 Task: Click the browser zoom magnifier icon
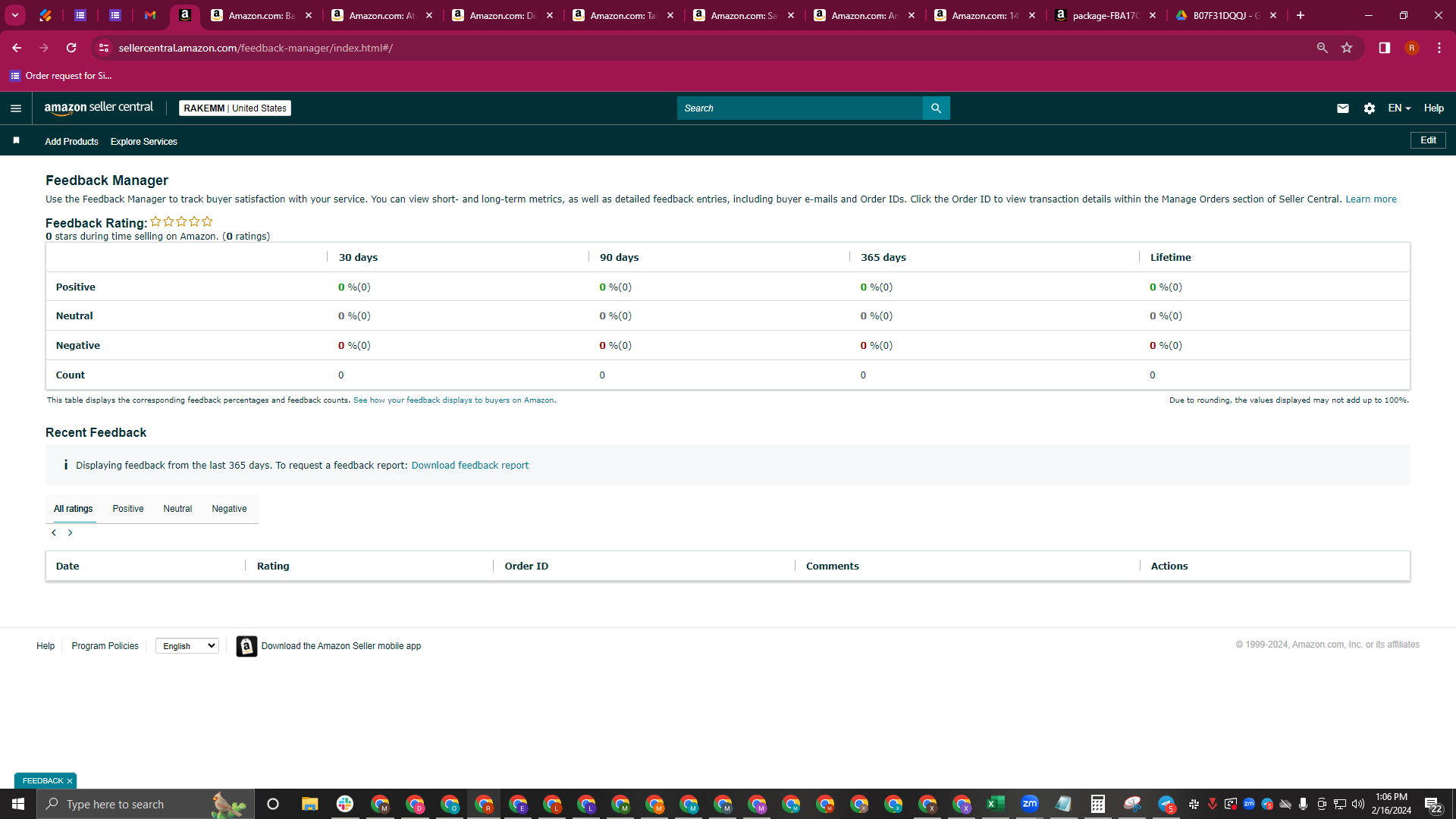(x=1322, y=48)
